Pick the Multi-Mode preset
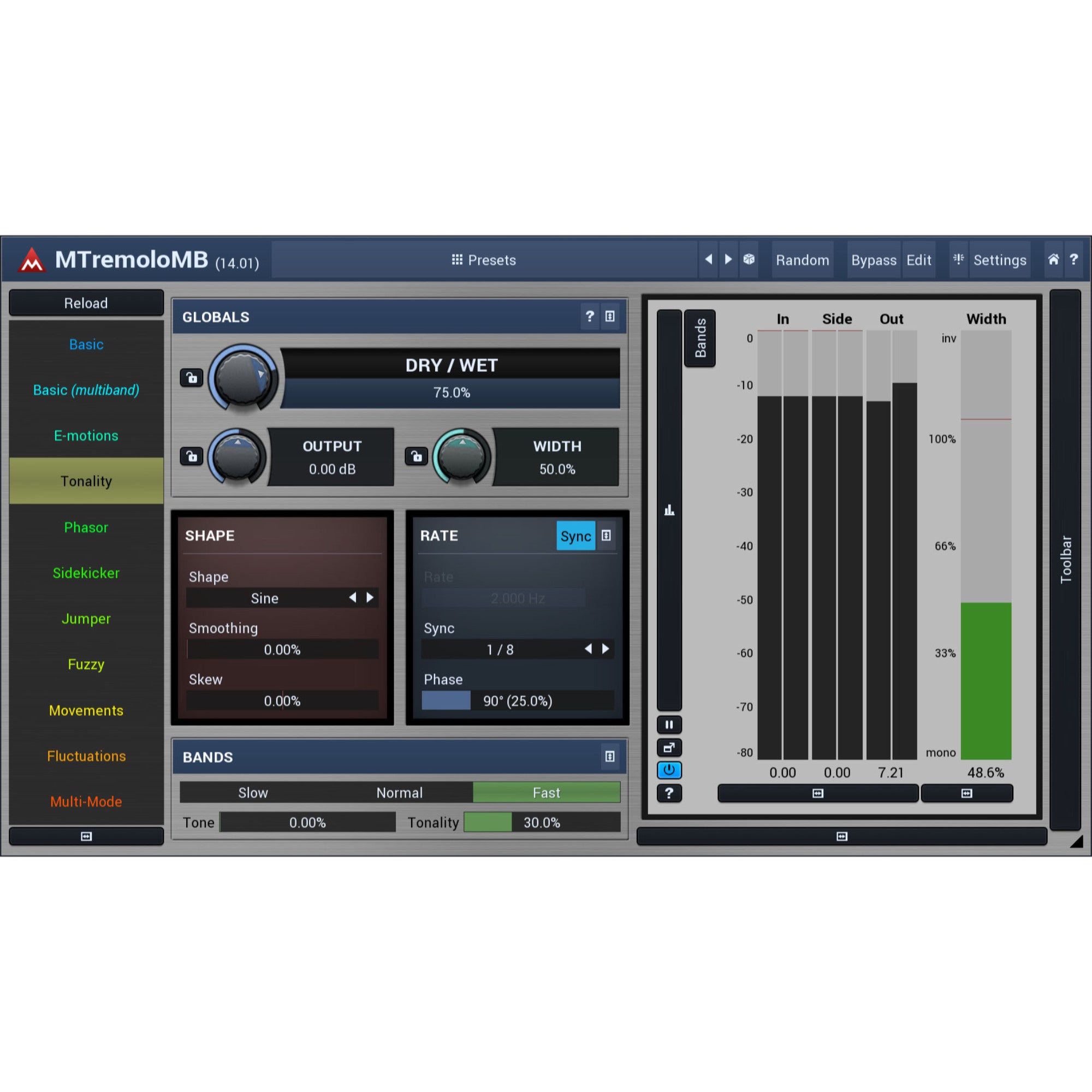Screen dimensions: 1092x1092 pyautogui.click(x=86, y=802)
